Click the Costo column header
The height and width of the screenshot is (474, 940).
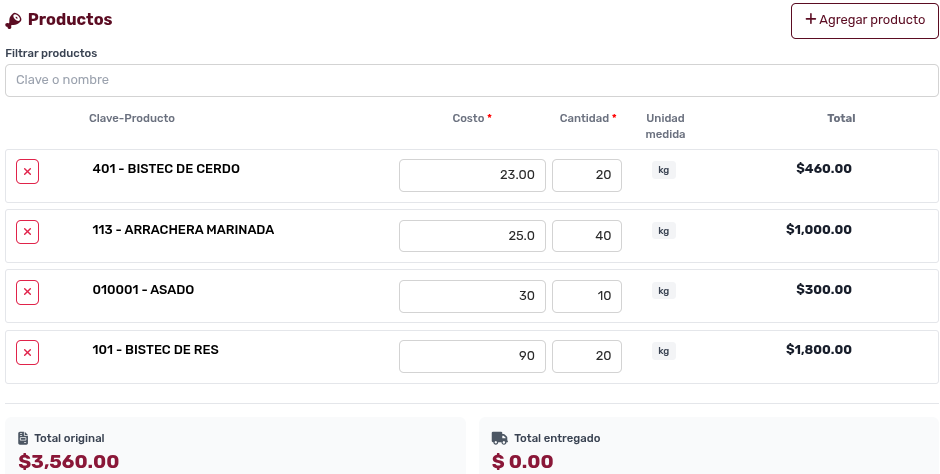click(x=468, y=118)
